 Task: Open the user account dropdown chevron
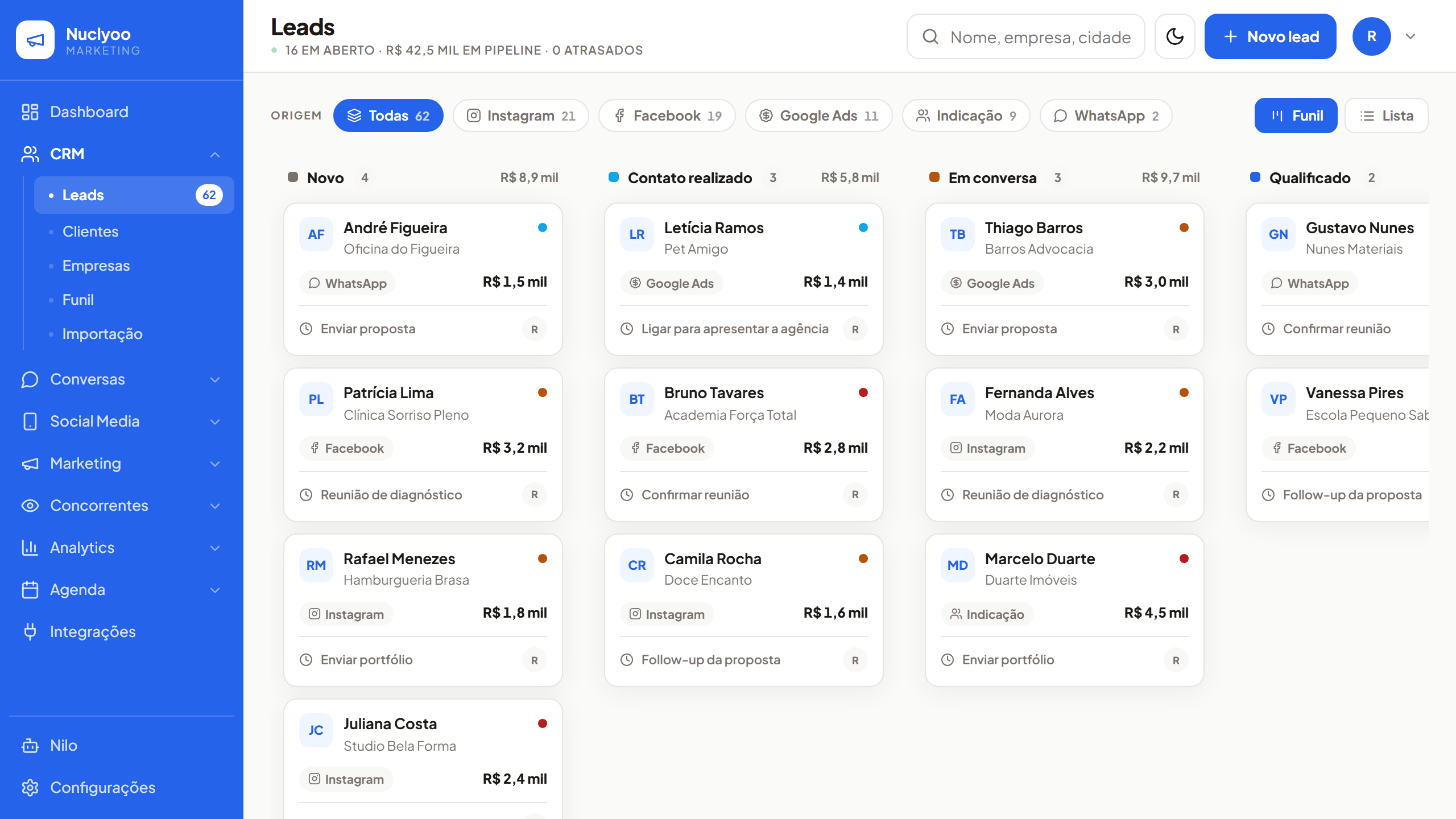pyautogui.click(x=1410, y=36)
